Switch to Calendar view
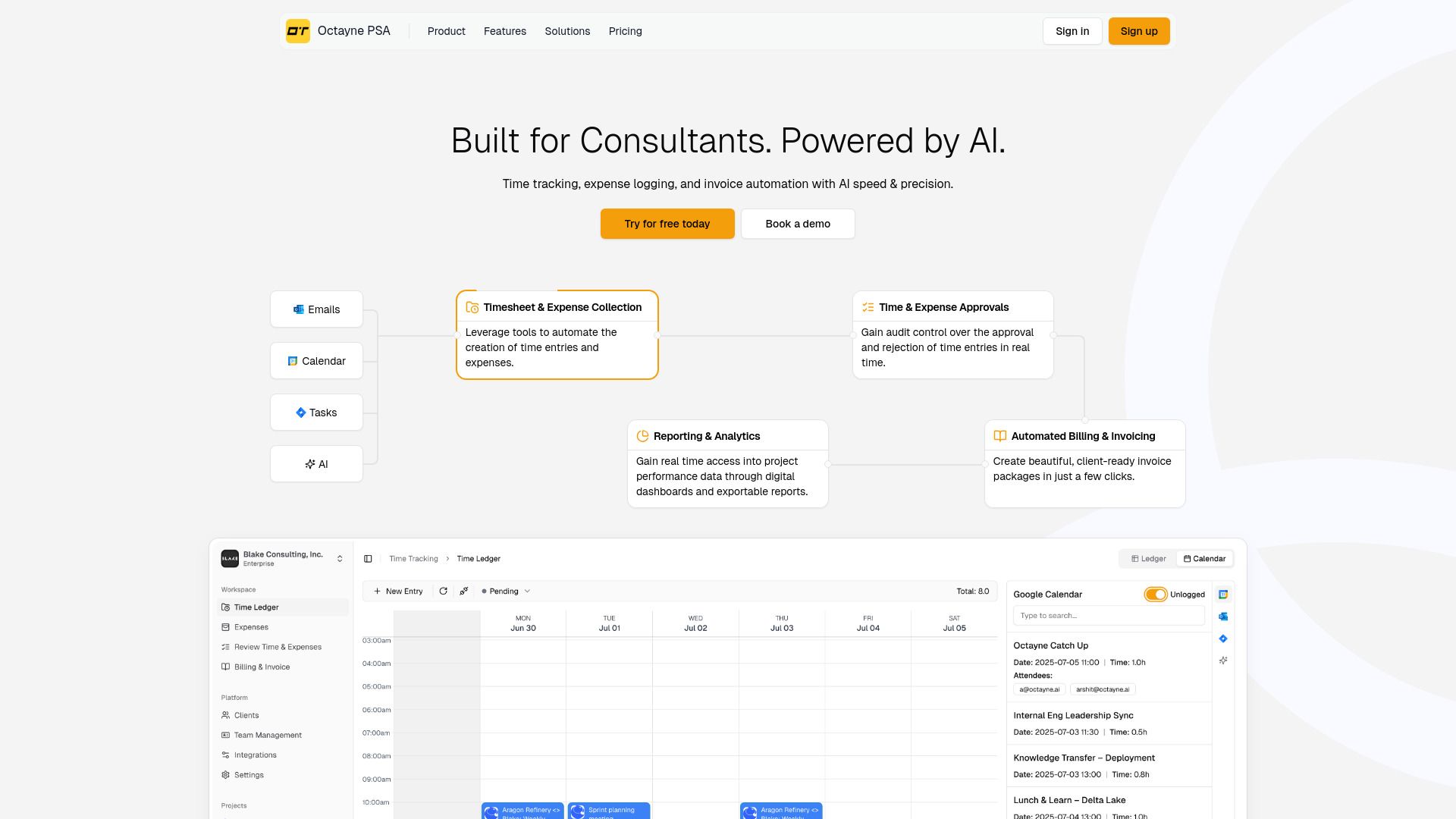The image size is (1456, 819). point(1205,559)
